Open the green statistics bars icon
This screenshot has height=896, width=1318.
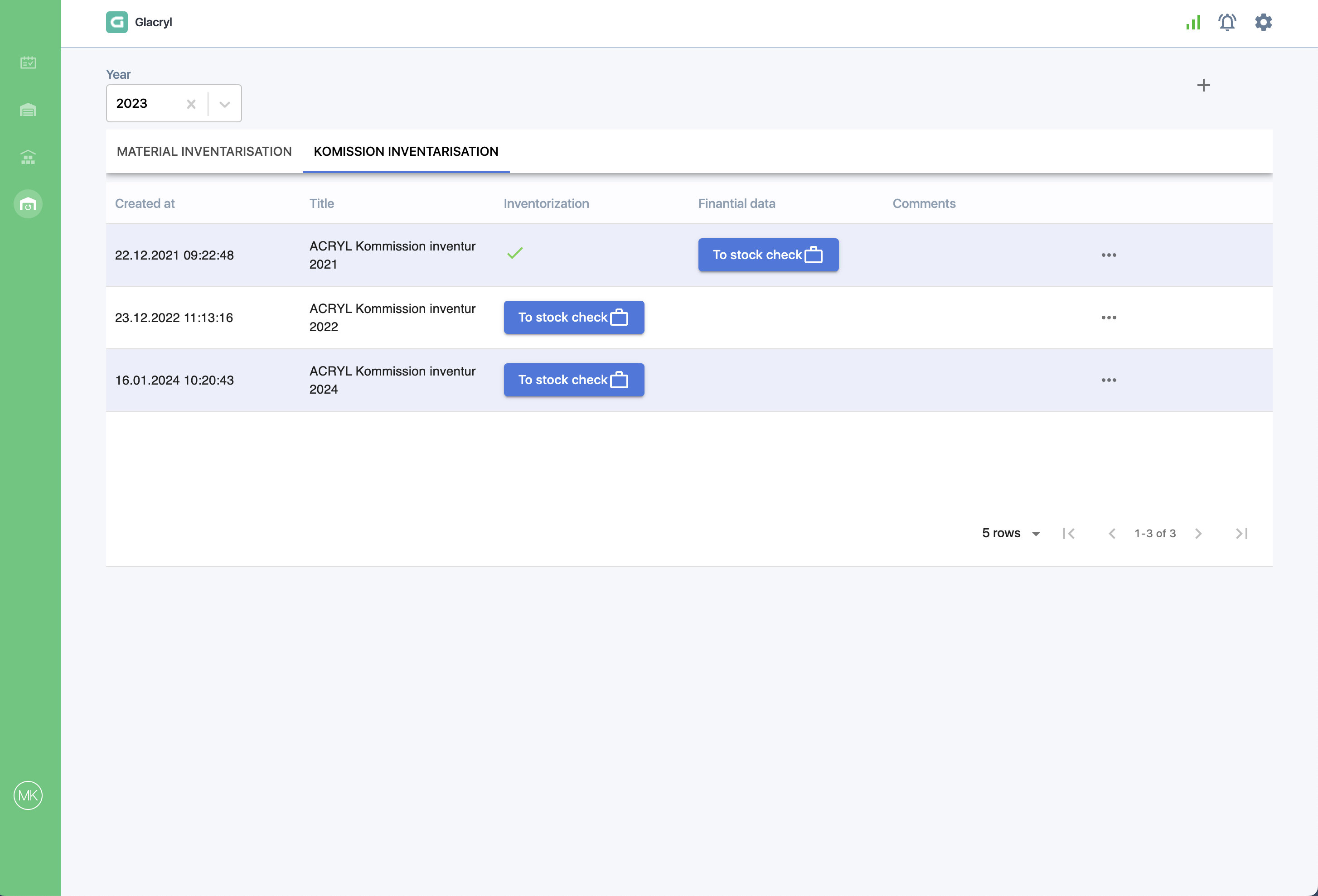coord(1193,23)
